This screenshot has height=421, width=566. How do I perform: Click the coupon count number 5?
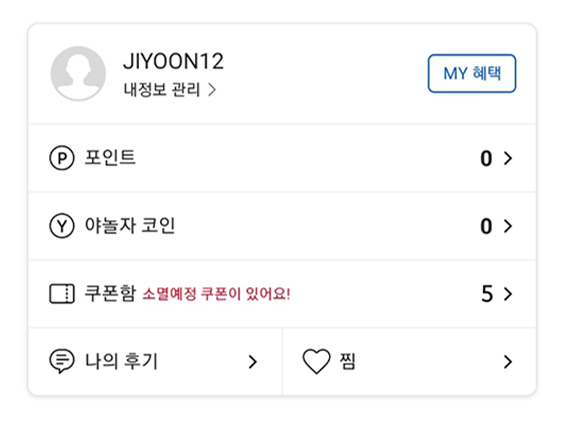point(487,294)
